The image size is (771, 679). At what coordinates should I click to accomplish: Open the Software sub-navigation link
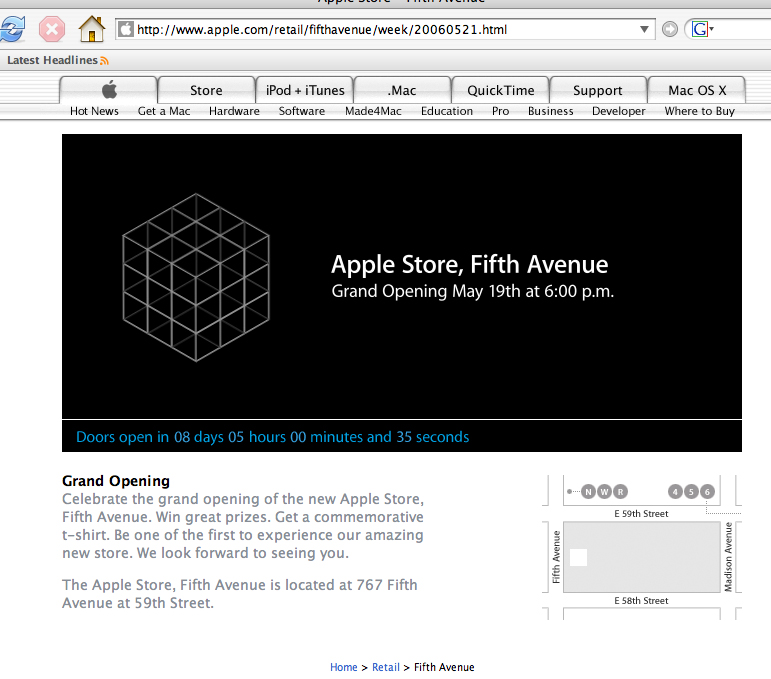tap(301, 111)
